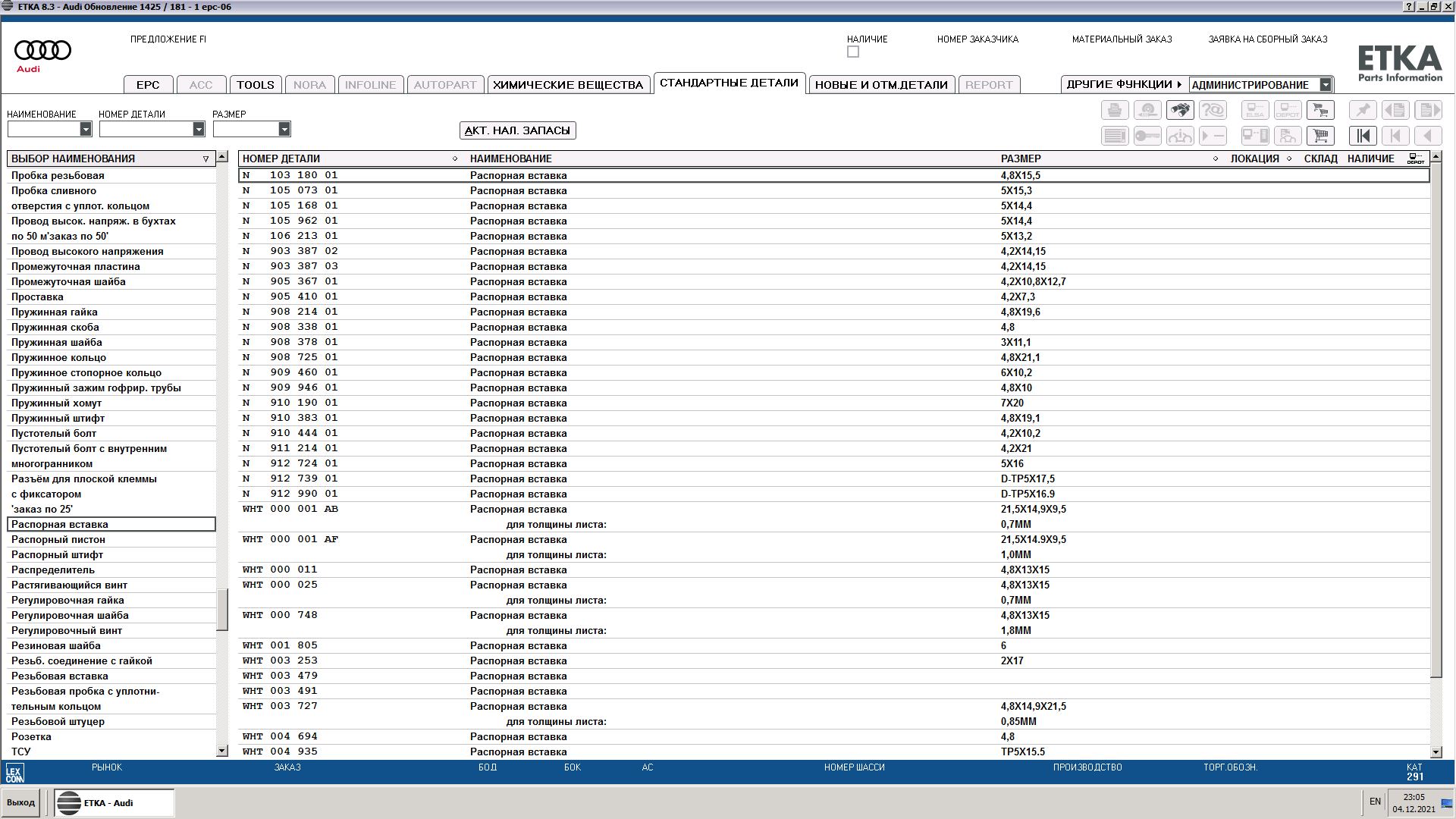Screen dimensions: 1456x819
Task: Click the double carts transfer icon
Action: [x=1320, y=110]
